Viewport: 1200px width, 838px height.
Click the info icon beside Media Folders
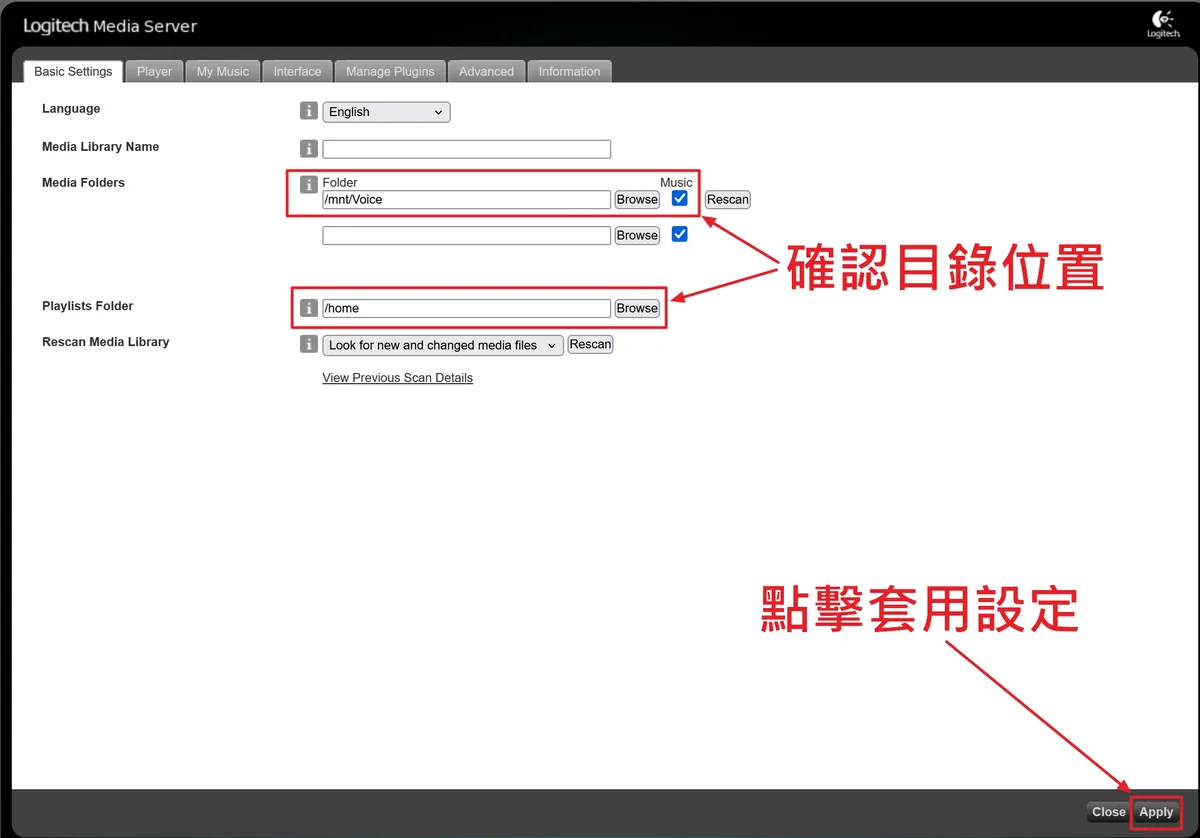pos(309,185)
